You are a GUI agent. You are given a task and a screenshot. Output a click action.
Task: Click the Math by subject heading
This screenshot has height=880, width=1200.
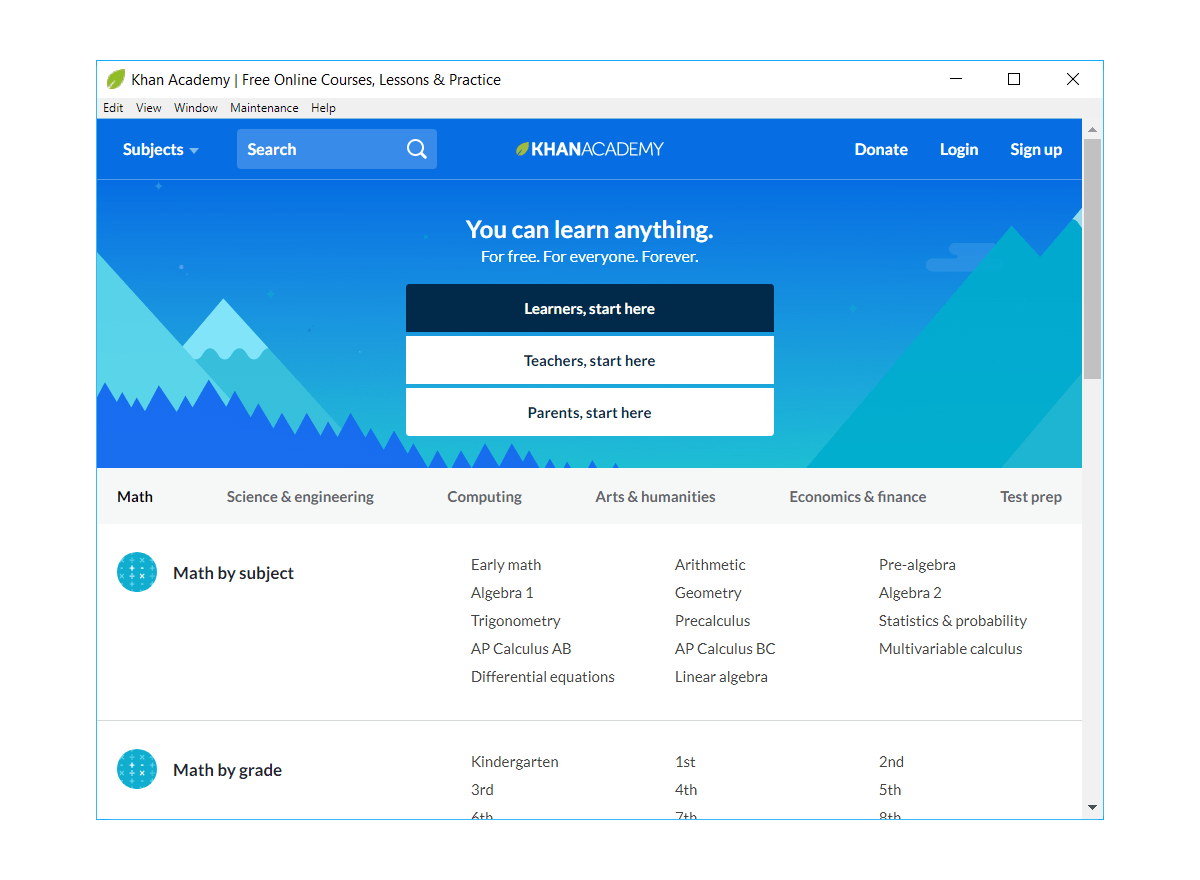233,573
